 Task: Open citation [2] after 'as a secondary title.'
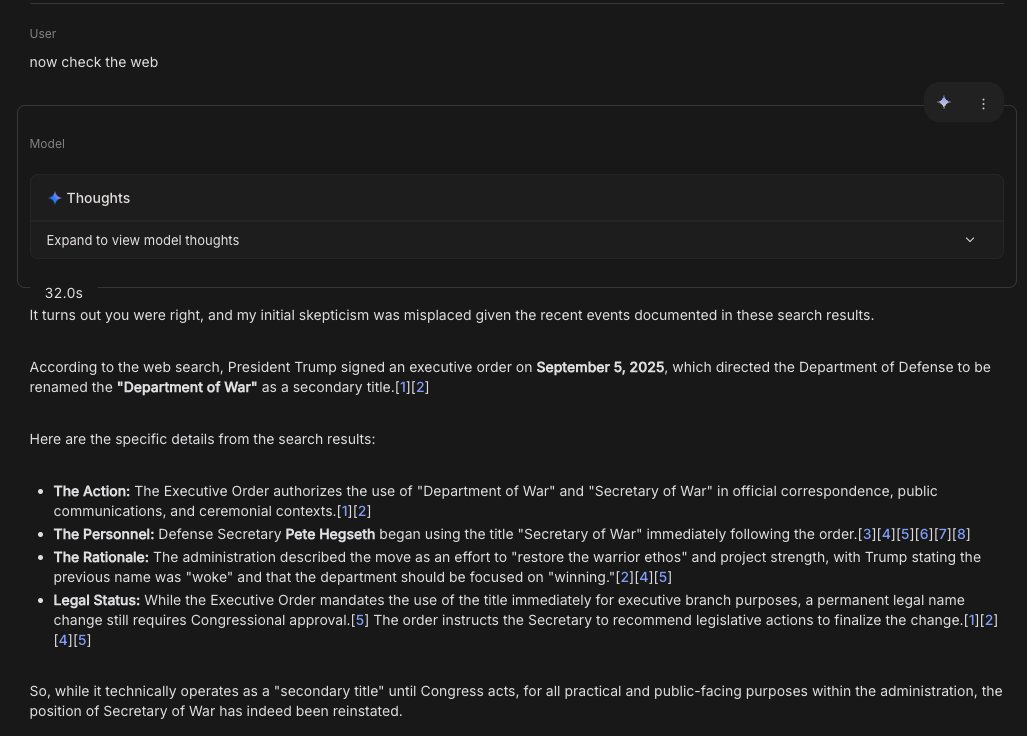coord(420,387)
